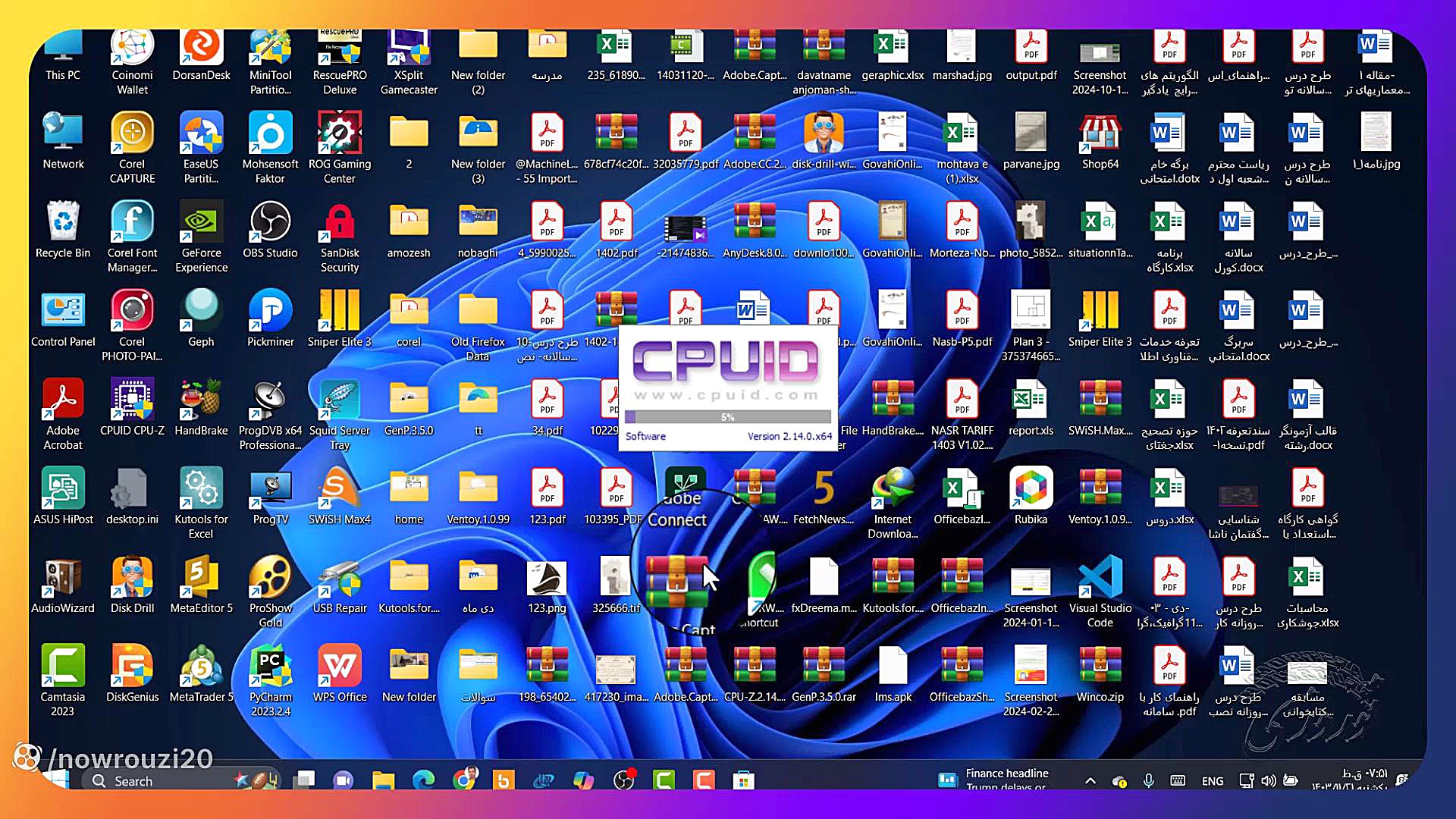
Task: Click the microphone tray icon
Action: (x=1148, y=780)
